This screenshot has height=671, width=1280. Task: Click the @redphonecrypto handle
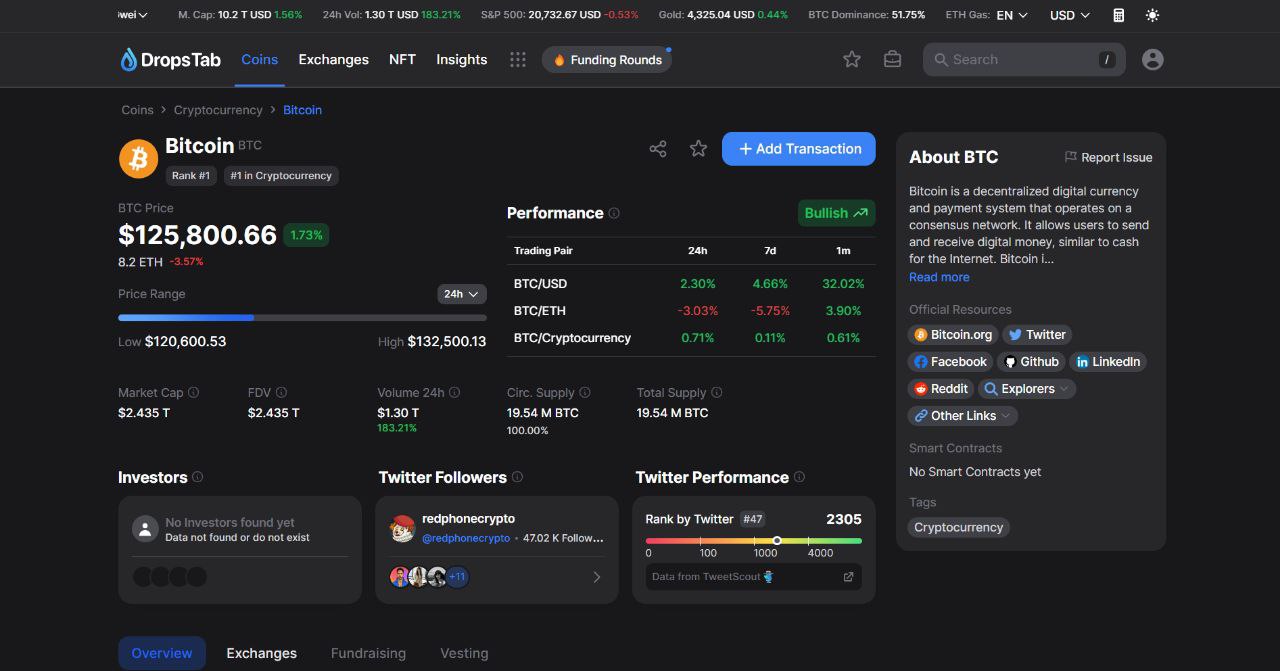(466, 538)
